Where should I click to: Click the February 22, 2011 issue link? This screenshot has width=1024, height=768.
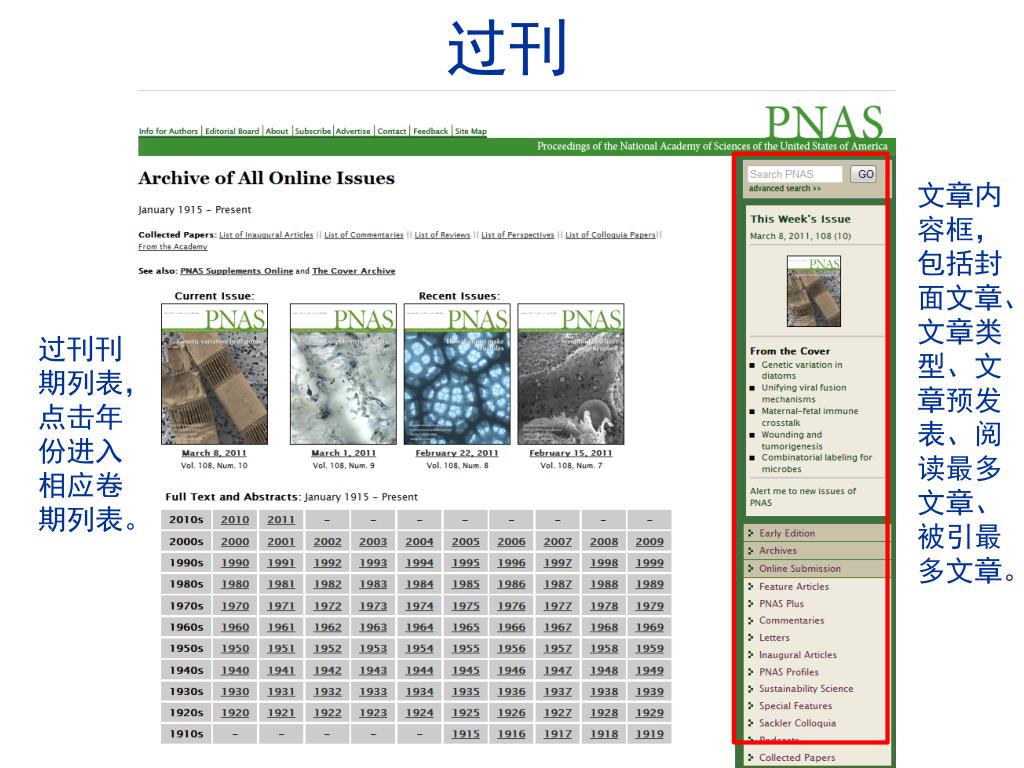tap(456, 453)
